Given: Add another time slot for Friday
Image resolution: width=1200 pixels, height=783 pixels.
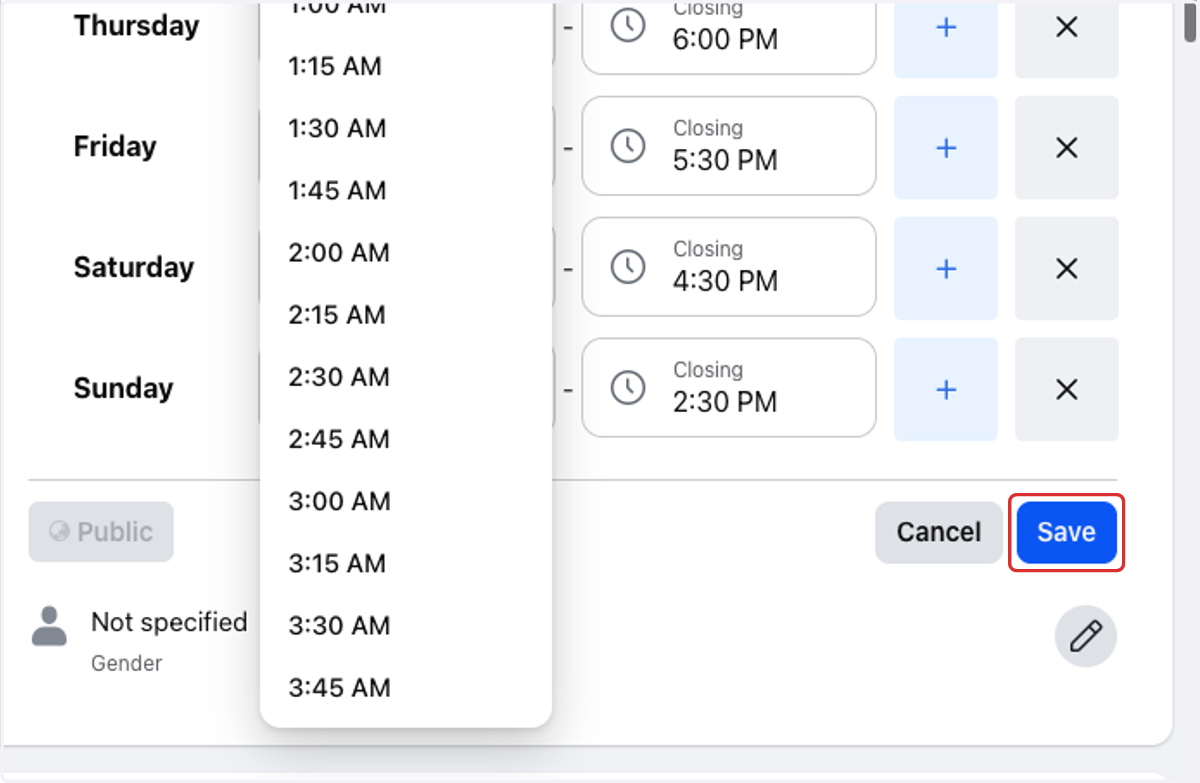Looking at the screenshot, I should click(945, 148).
